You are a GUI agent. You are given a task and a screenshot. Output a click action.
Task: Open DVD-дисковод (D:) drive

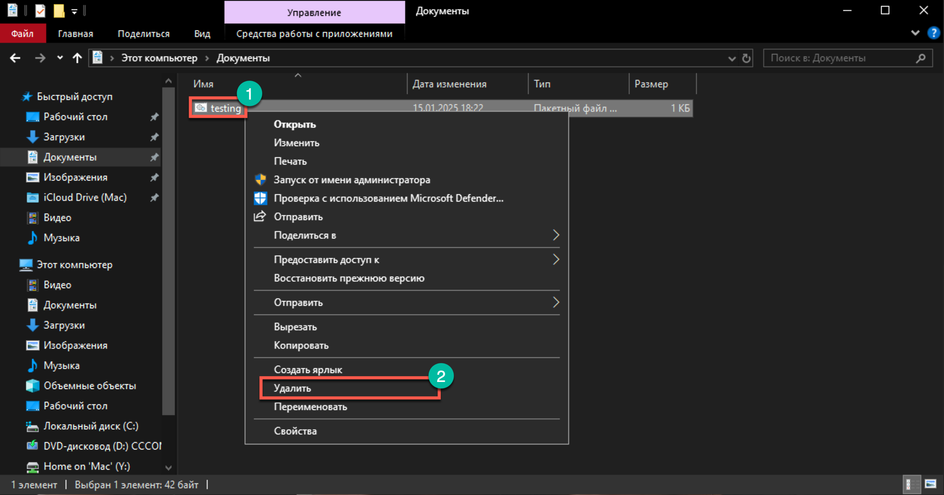tap(102, 446)
